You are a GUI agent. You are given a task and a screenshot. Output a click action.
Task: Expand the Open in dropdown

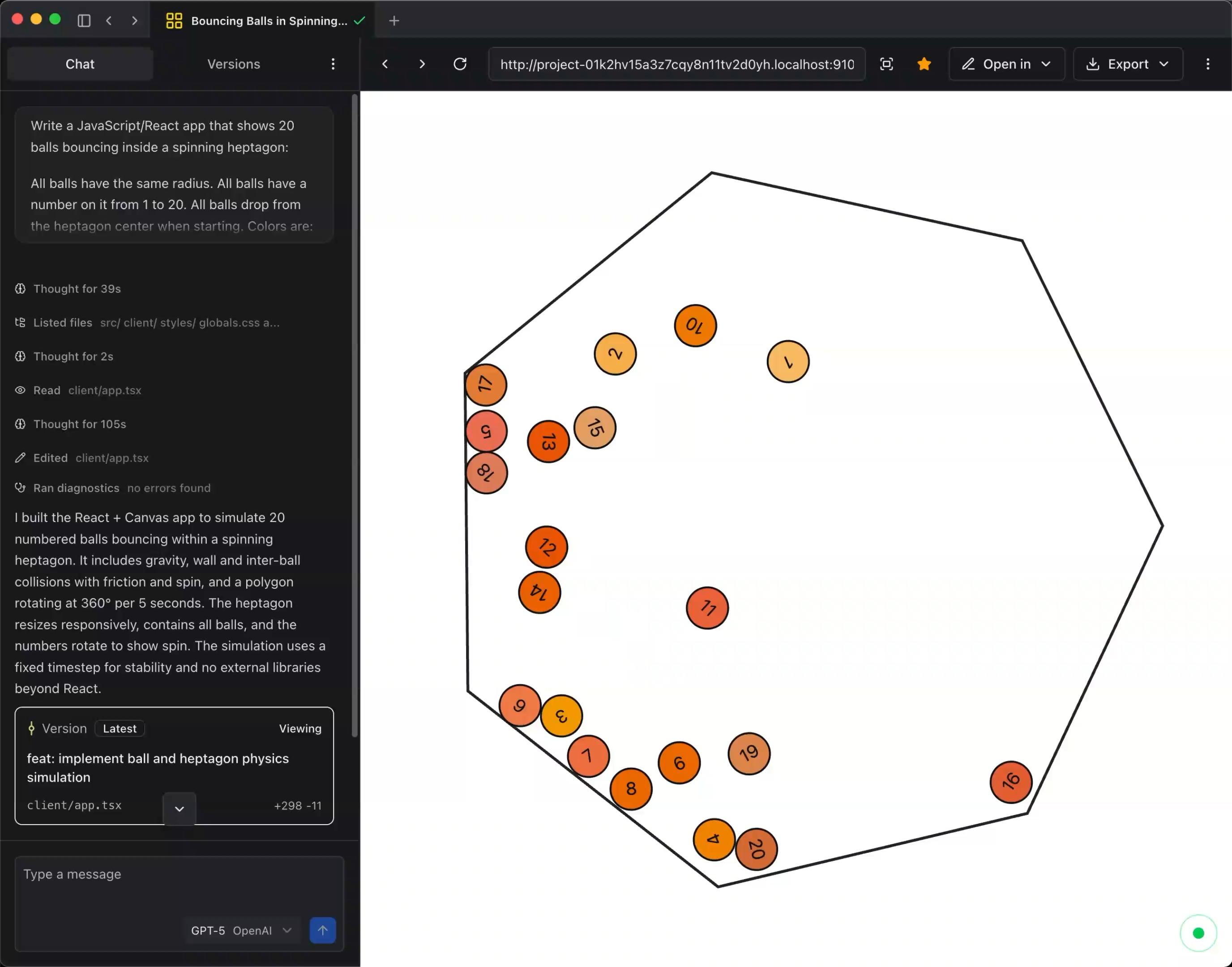click(x=1006, y=64)
